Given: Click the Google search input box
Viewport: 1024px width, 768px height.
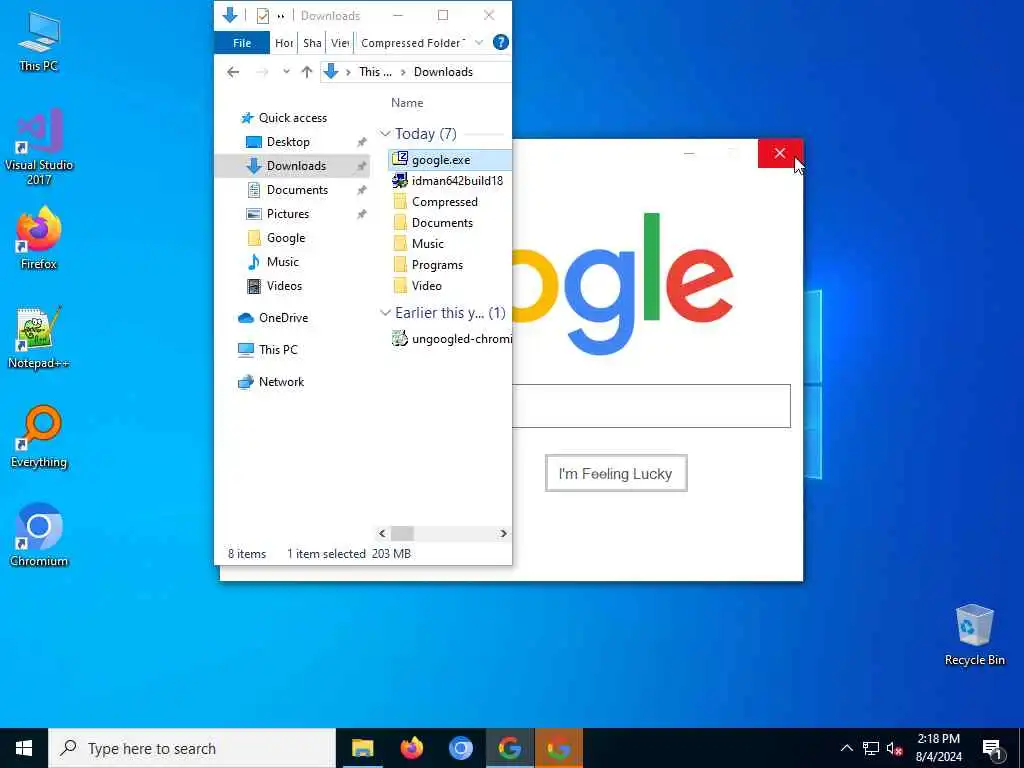Looking at the screenshot, I should click(x=651, y=406).
